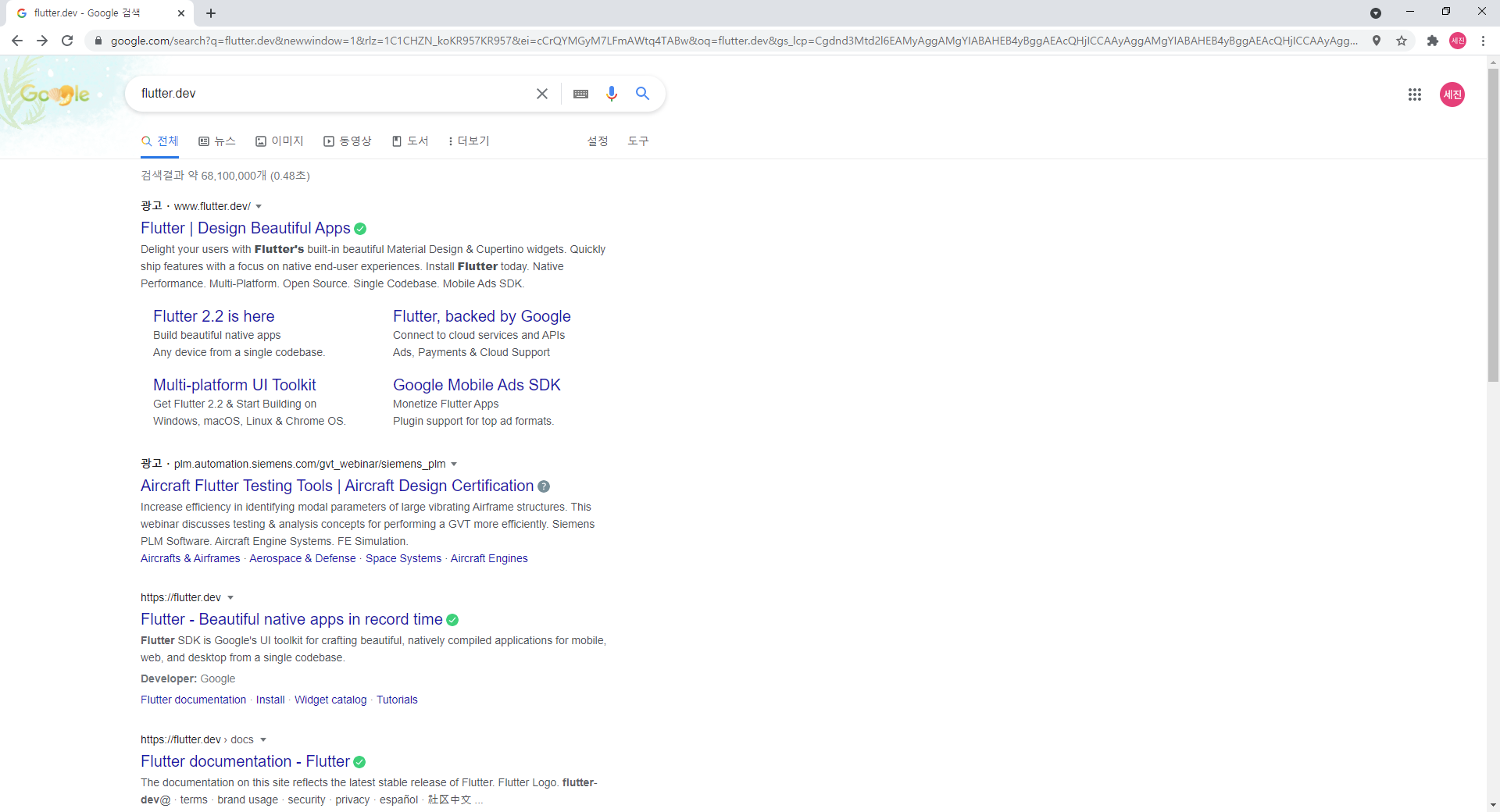This screenshot has height=812, width=1500.
Task: Expand dropdown arrow next to www.flutter.dev/ ad
Action: (x=259, y=207)
